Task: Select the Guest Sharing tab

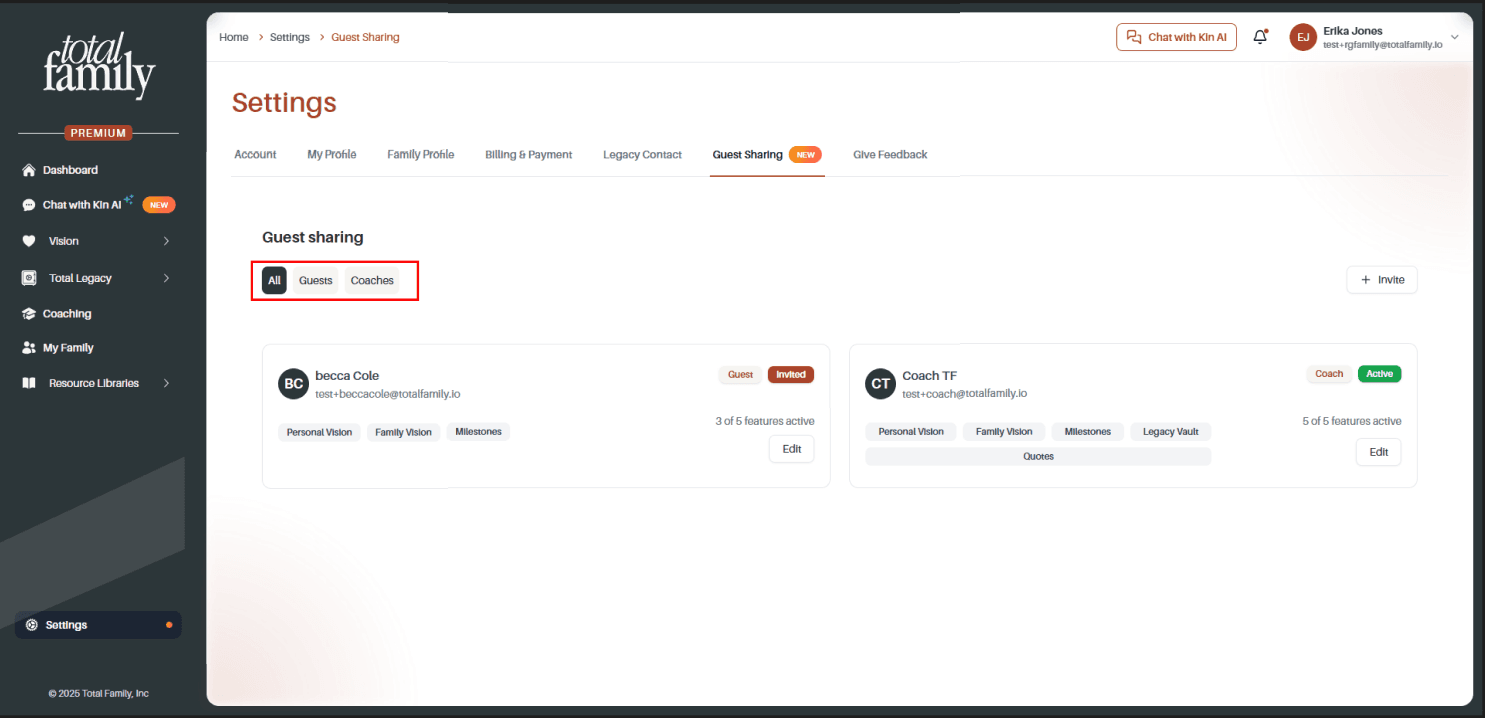Action: pyautogui.click(x=767, y=155)
